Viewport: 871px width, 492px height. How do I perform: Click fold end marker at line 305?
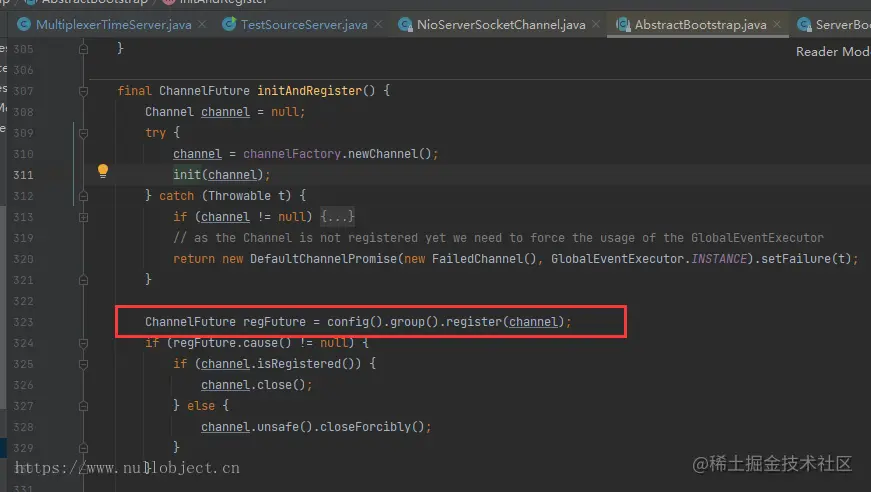pyautogui.click(x=83, y=49)
